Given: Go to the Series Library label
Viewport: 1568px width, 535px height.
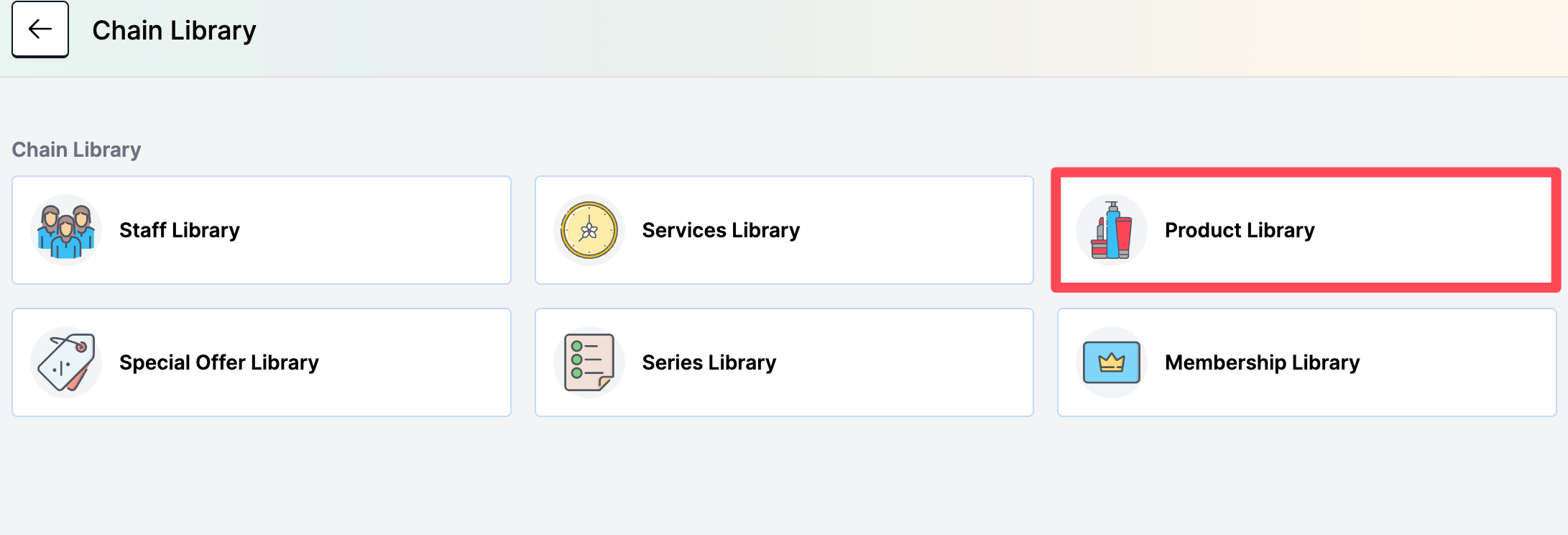Looking at the screenshot, I should (x=709, y=362).
